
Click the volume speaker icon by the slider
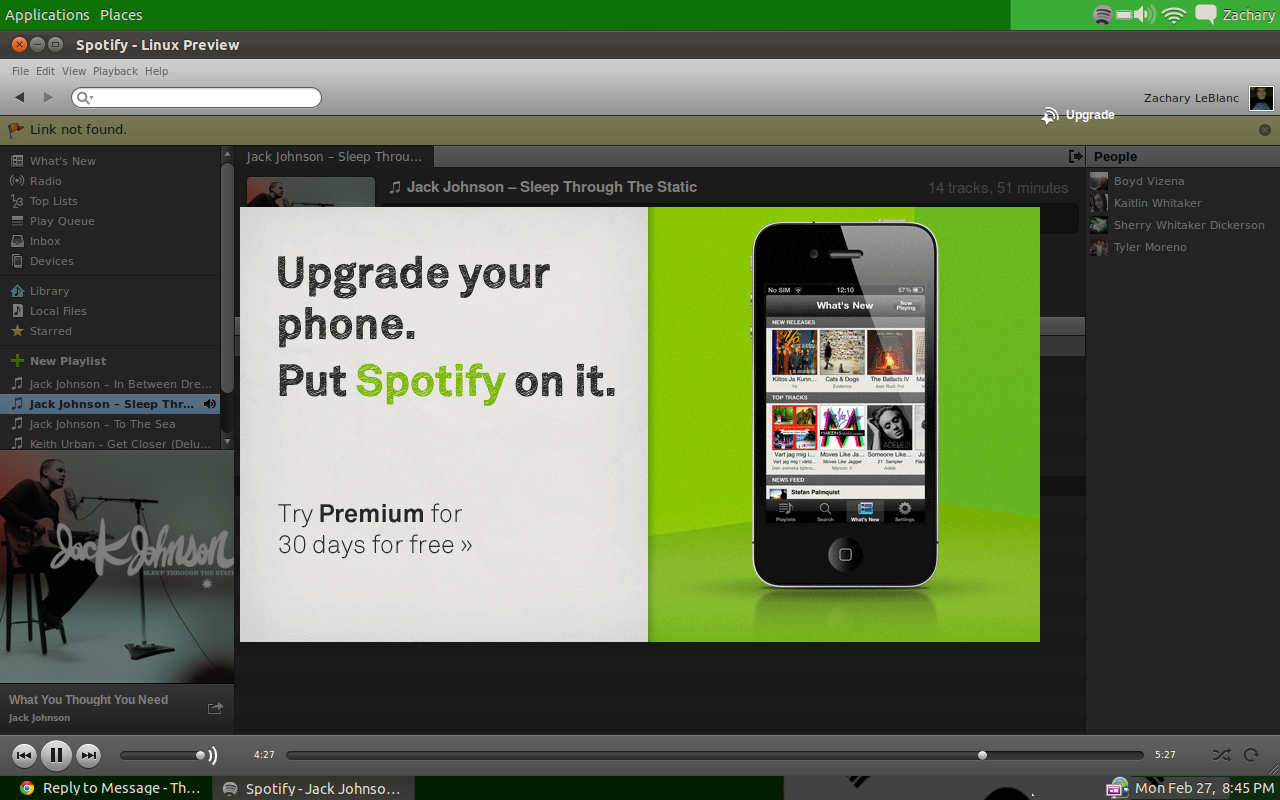213,755
